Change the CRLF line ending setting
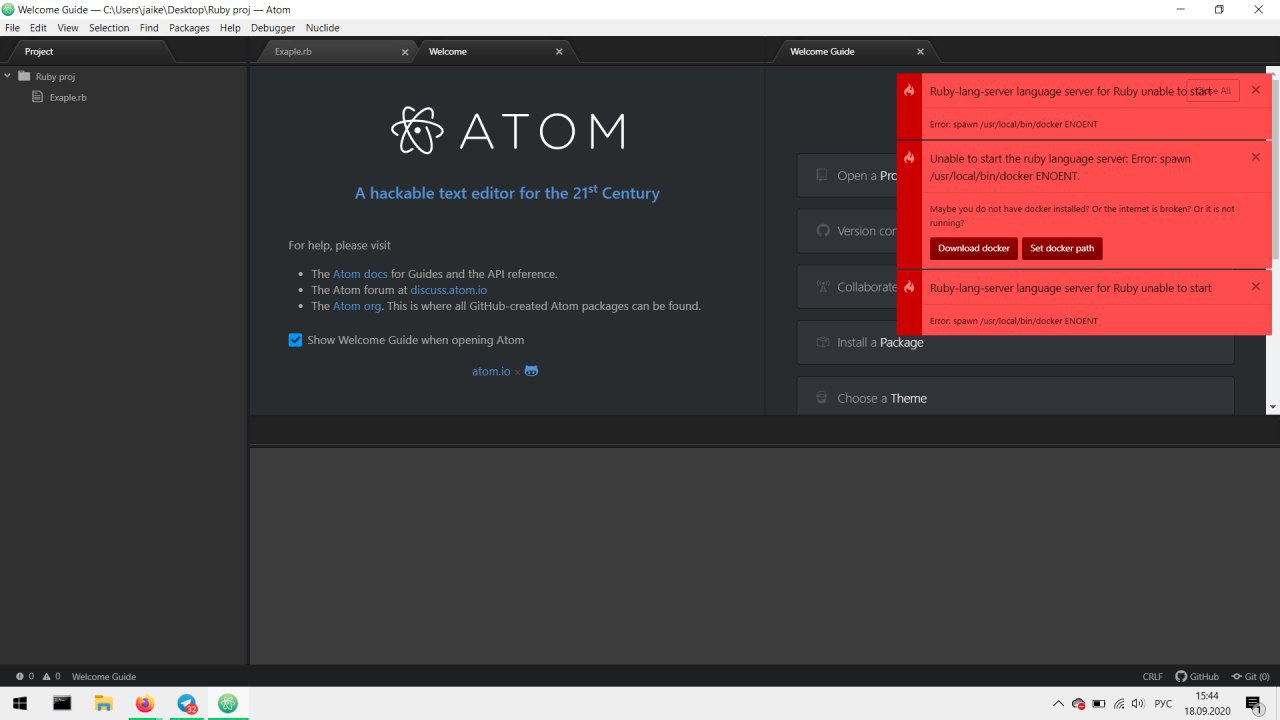Image resolution: width=1280 pixels, height=720 pixels. (1152, 677)
